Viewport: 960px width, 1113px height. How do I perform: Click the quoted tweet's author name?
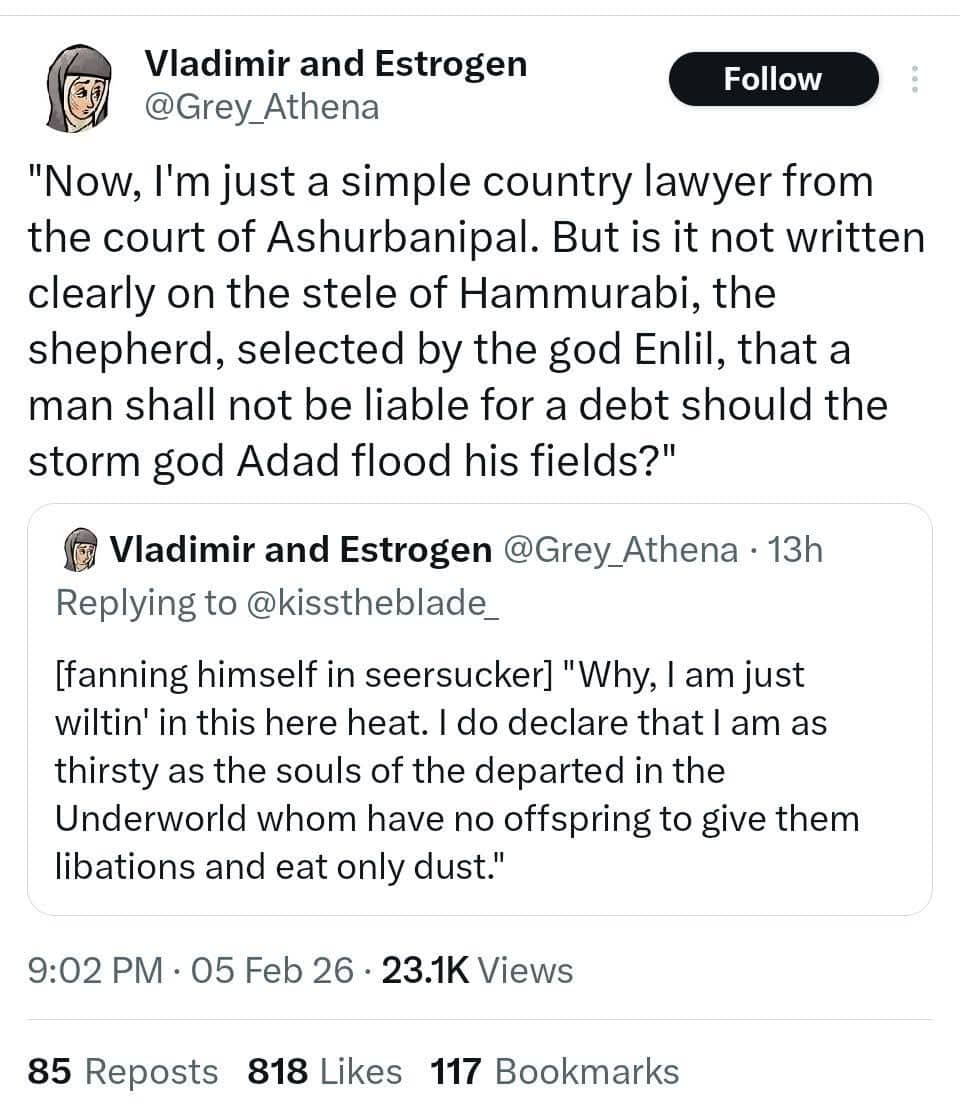click(x=300, y=549)
